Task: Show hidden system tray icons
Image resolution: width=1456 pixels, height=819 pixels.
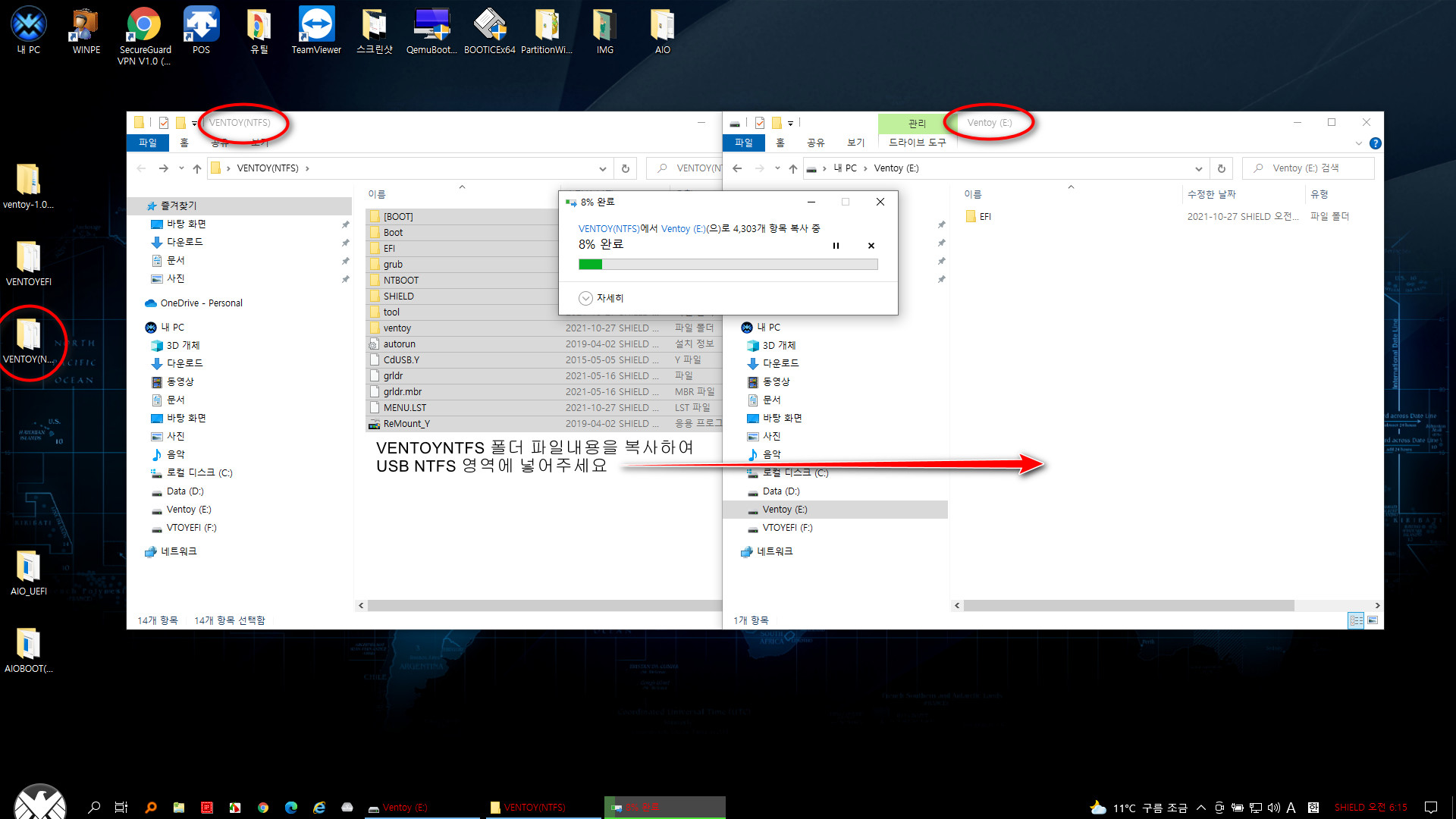Action: [1201, 808]
